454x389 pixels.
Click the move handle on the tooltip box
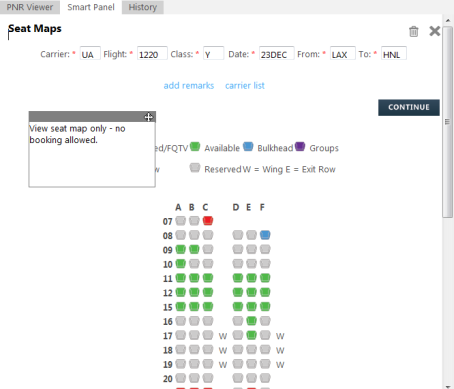pos(148,117)
